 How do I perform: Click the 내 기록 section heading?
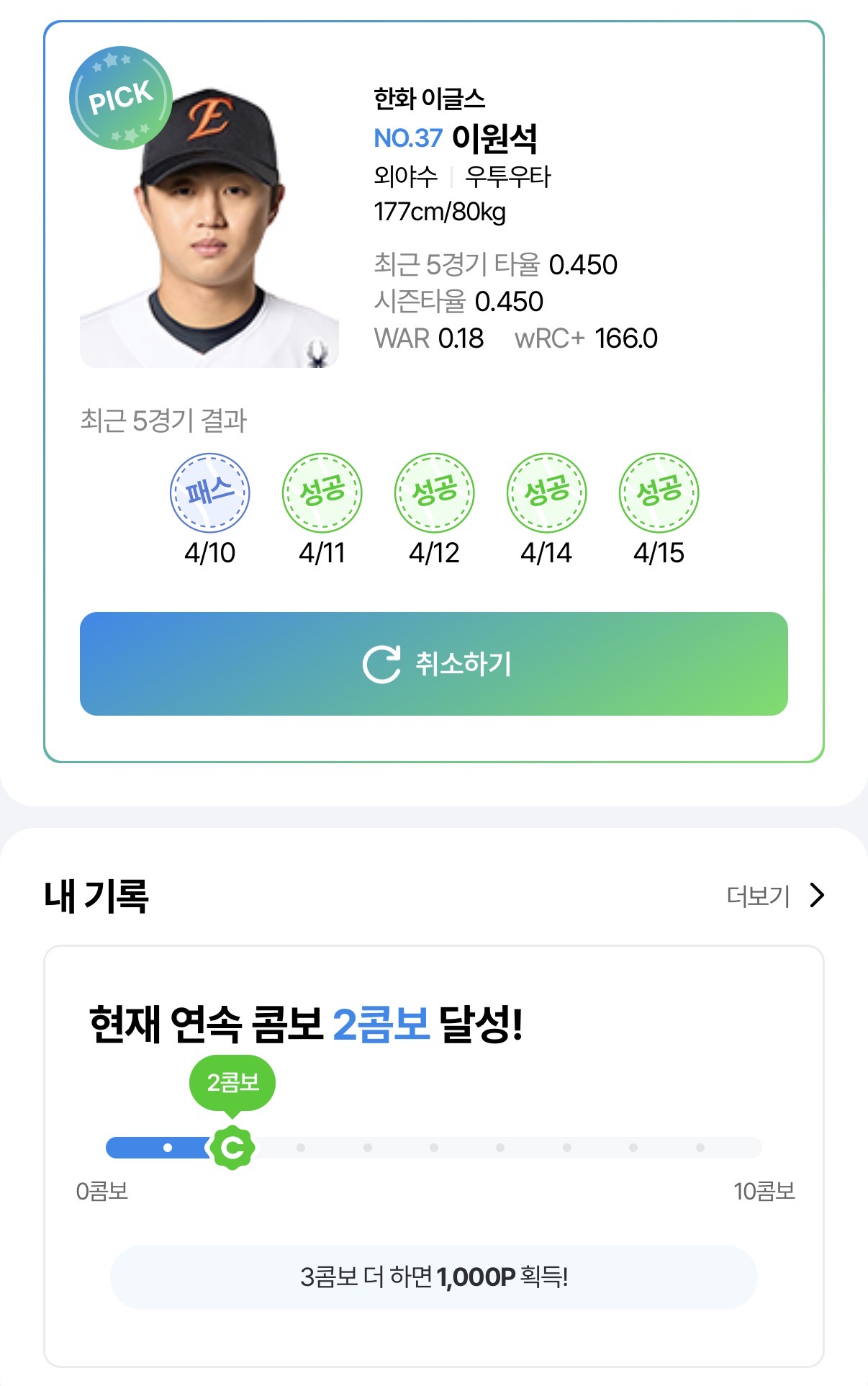(96, 896)
